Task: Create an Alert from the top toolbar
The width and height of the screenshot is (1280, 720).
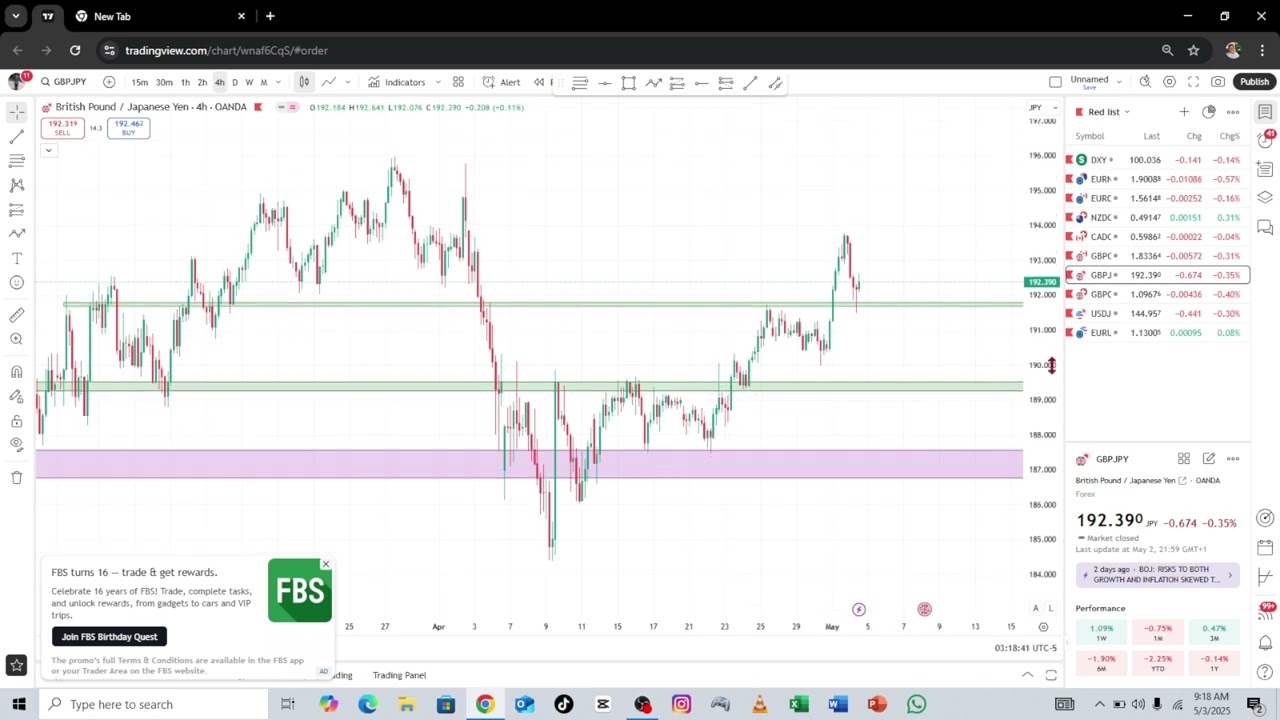Action: [x=501, y=82]
